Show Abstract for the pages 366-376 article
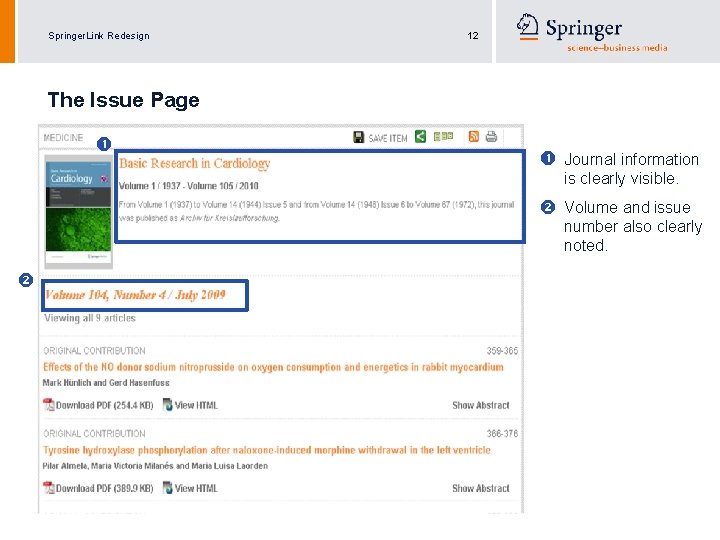The image size is (720, 540). [481, 488]
